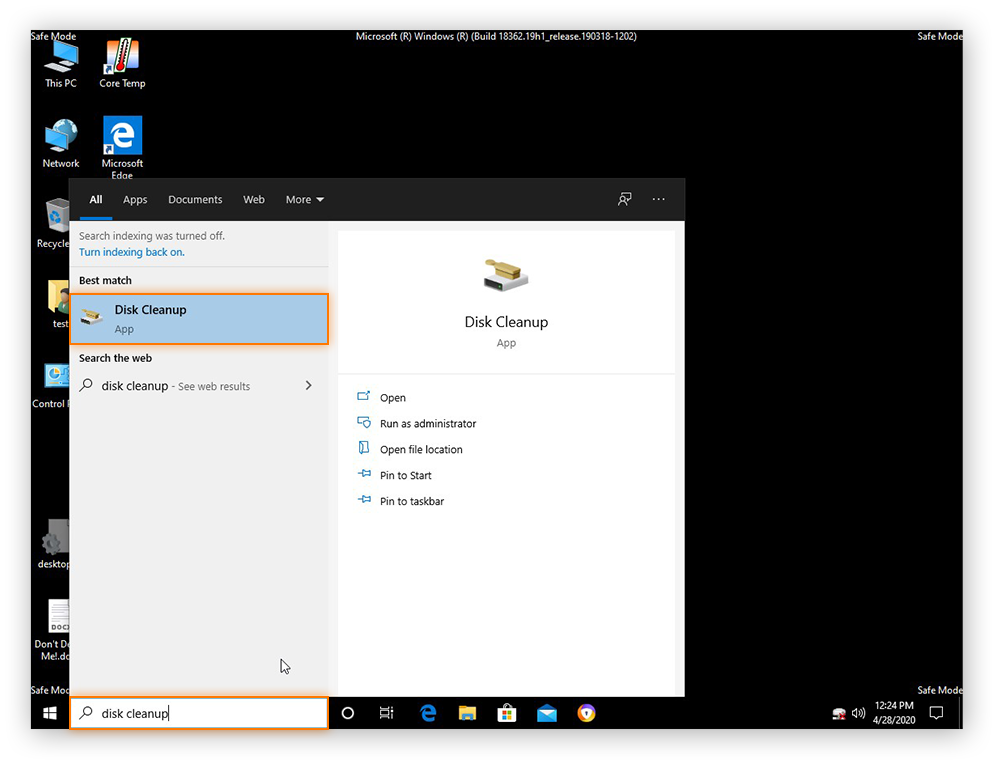This screenshot has width=1000, height=764.
Task: Select the Open action label
Action: 393,397
